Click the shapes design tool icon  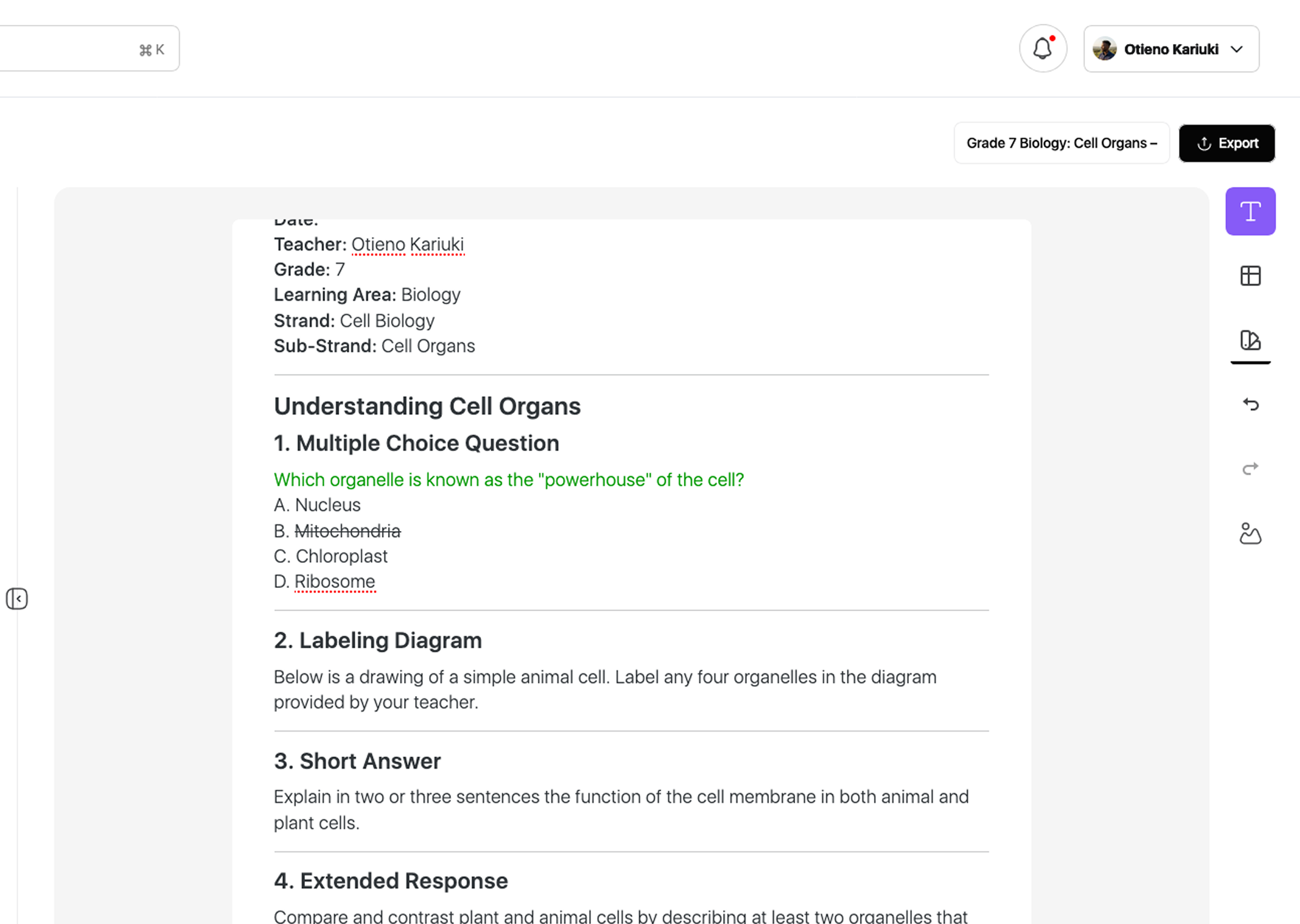tap(1250, 340)
